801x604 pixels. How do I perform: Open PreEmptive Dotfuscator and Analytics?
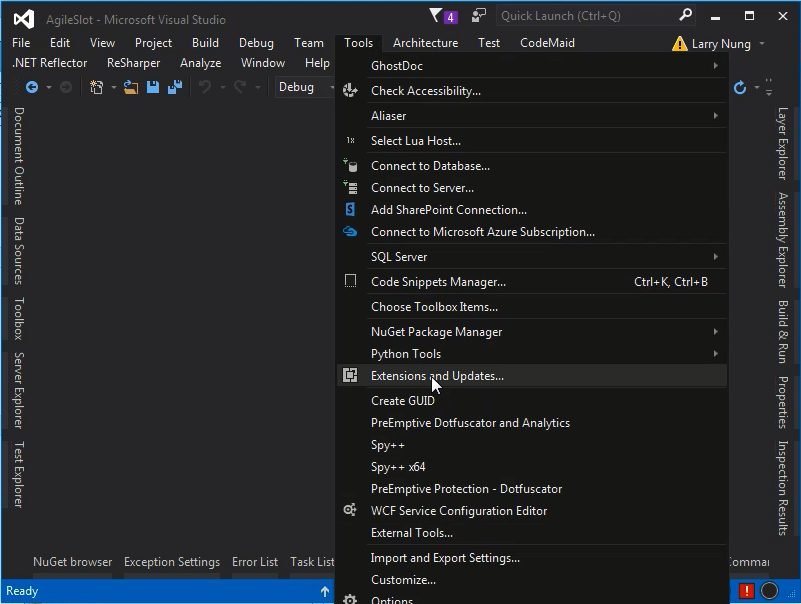click(531, 423)
